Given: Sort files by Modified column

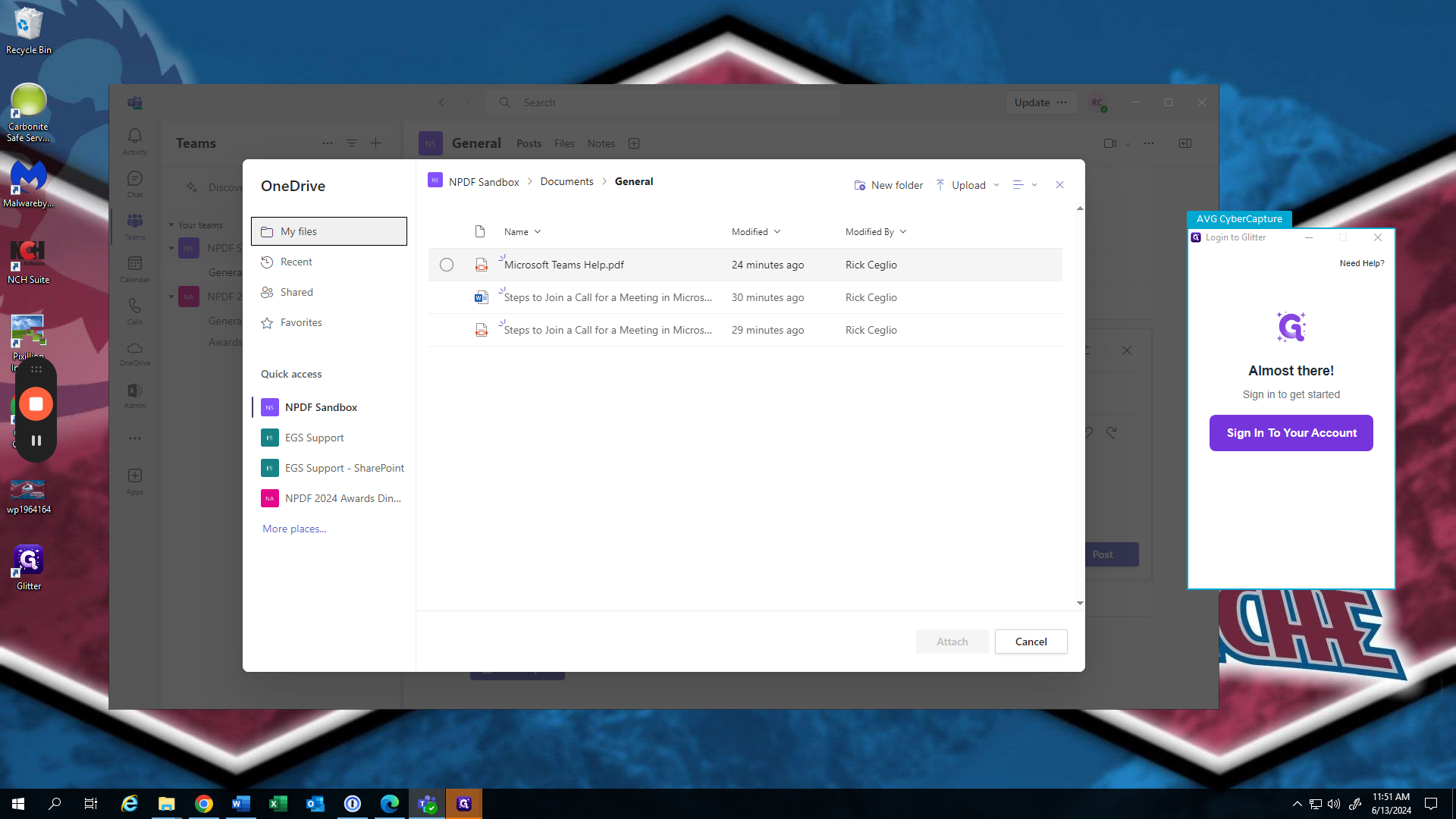Looking at the screenshot, I should coord(756,232).
